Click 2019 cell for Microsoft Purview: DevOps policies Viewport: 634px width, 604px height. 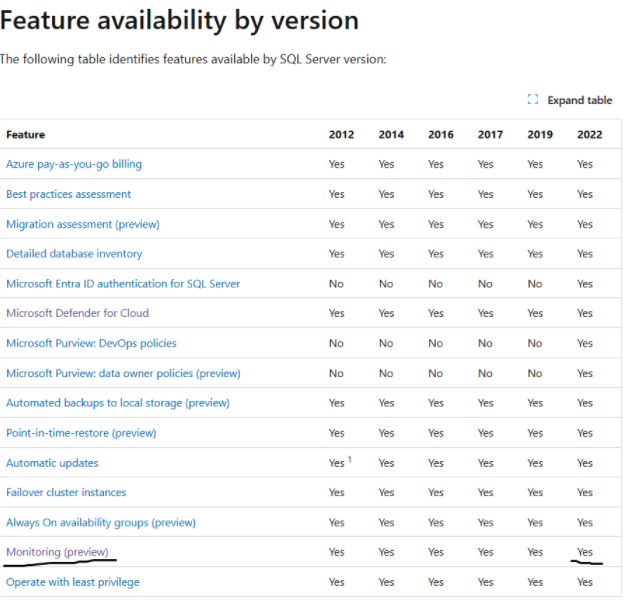(x=535, y=343)
